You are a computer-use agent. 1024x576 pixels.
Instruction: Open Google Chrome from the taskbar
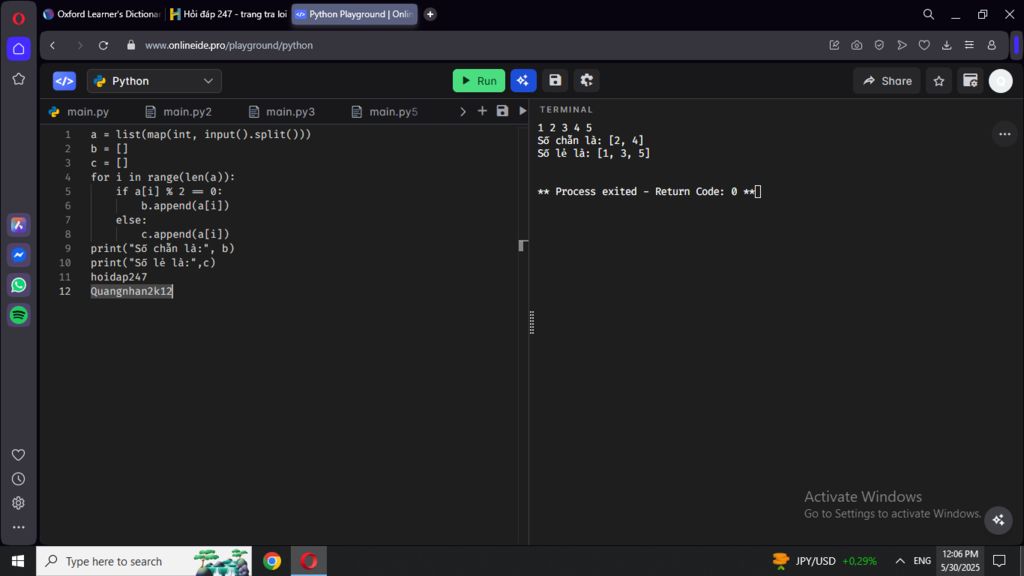[272, 561]
